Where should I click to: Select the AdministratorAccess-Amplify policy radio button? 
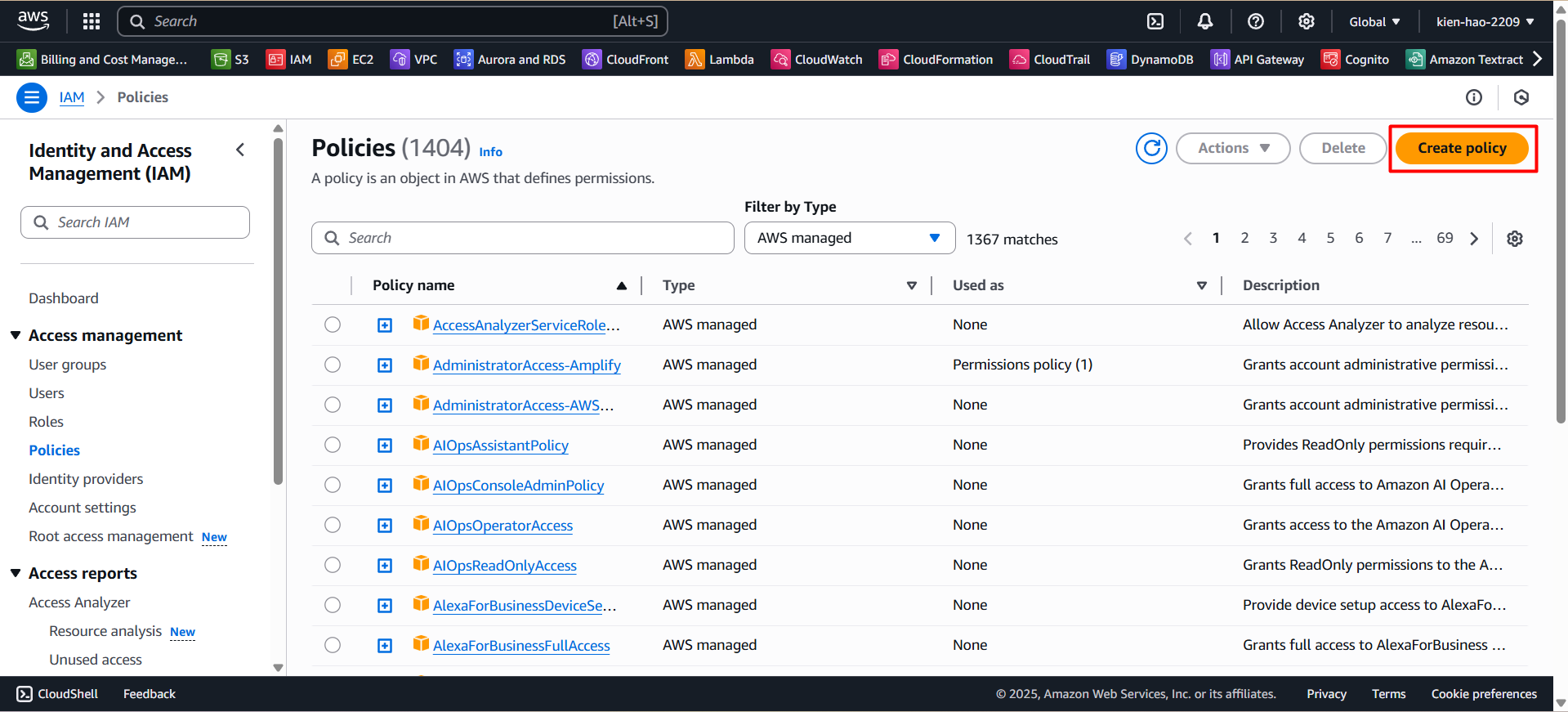point(333,365)
